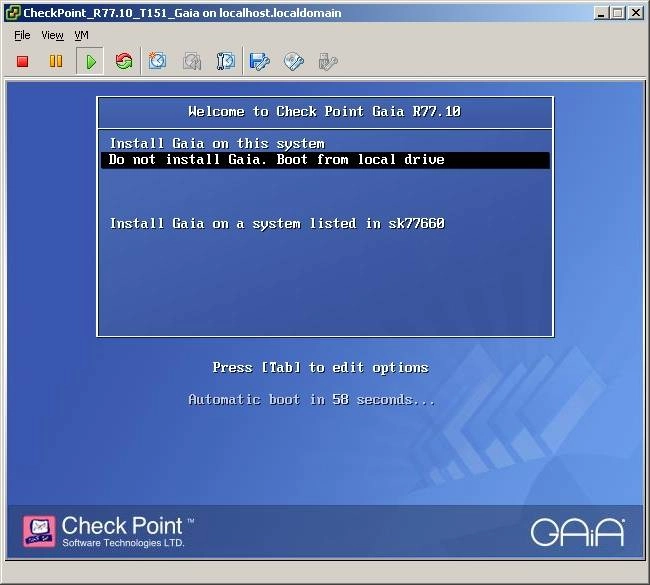Screen dimensions: 650x585
Task: Click the grayed Revert to snapshot icon
Action: (192, 62)
